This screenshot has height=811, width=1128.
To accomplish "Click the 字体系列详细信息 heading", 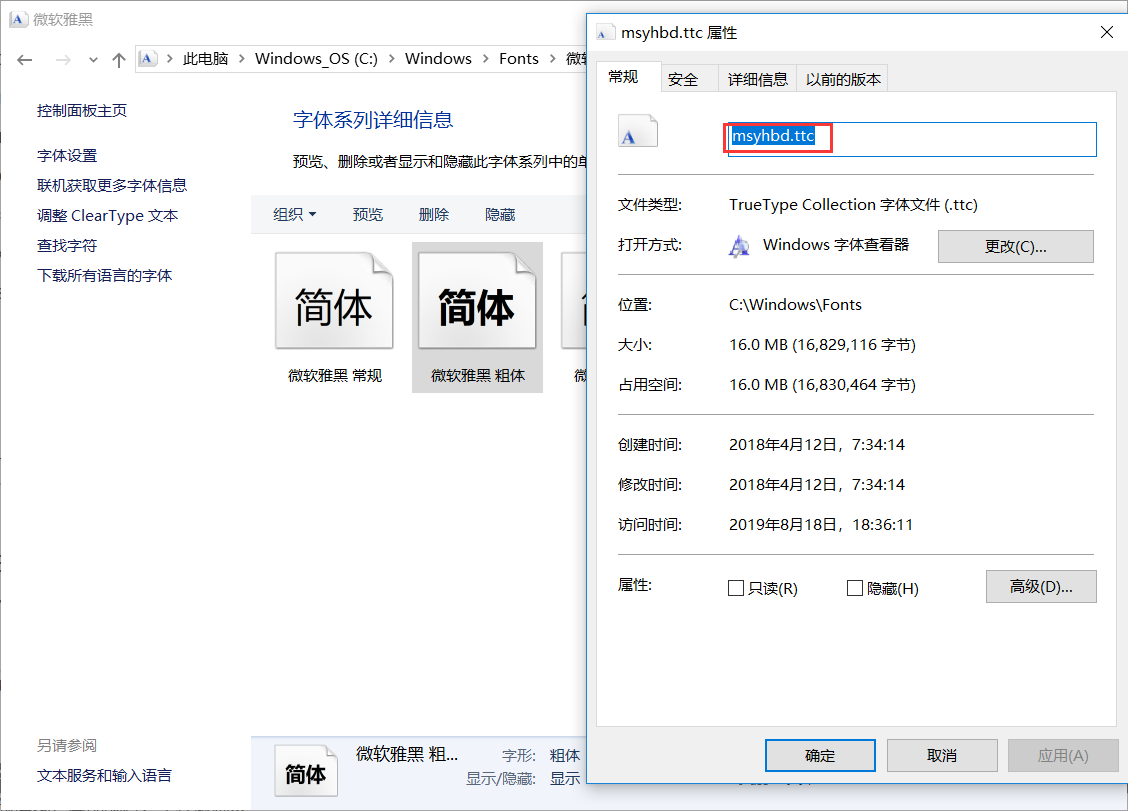I will pos(373,119).
